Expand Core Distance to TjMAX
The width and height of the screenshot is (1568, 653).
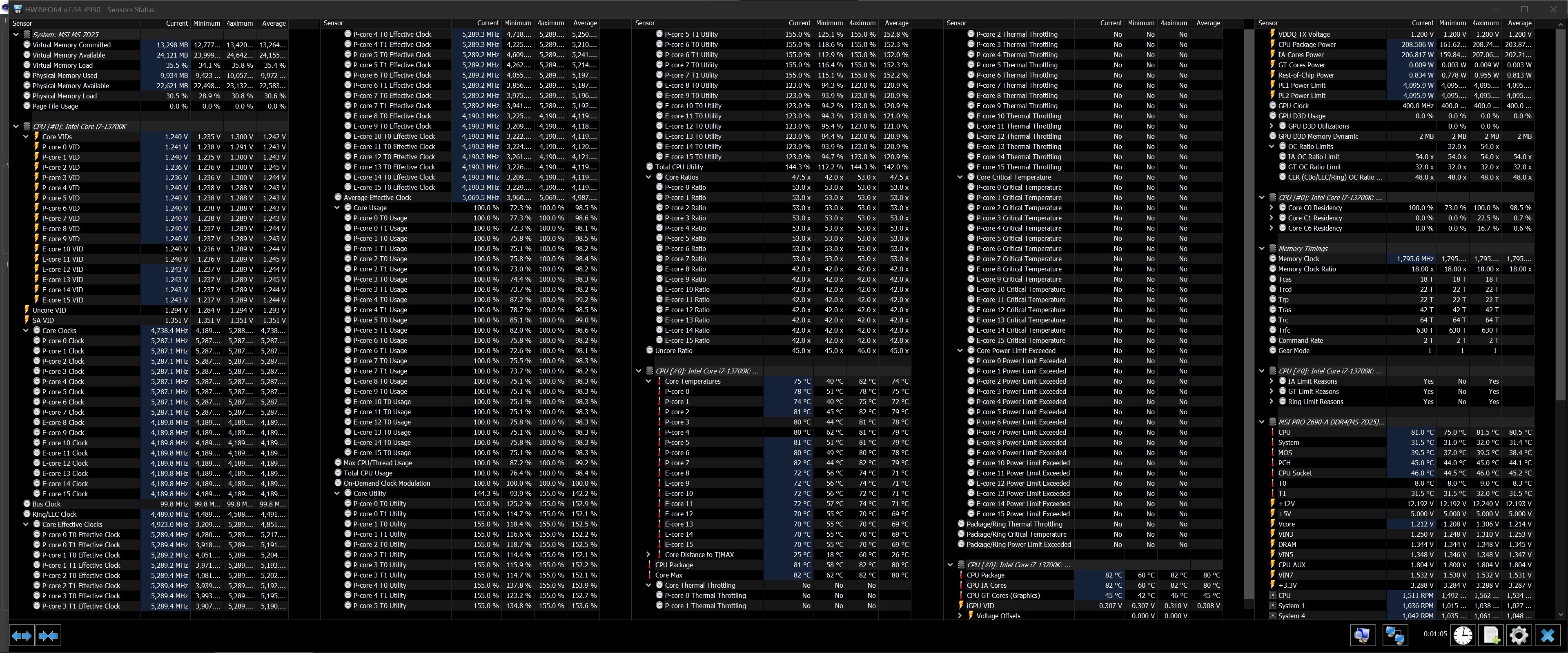[x=648, y=554]
